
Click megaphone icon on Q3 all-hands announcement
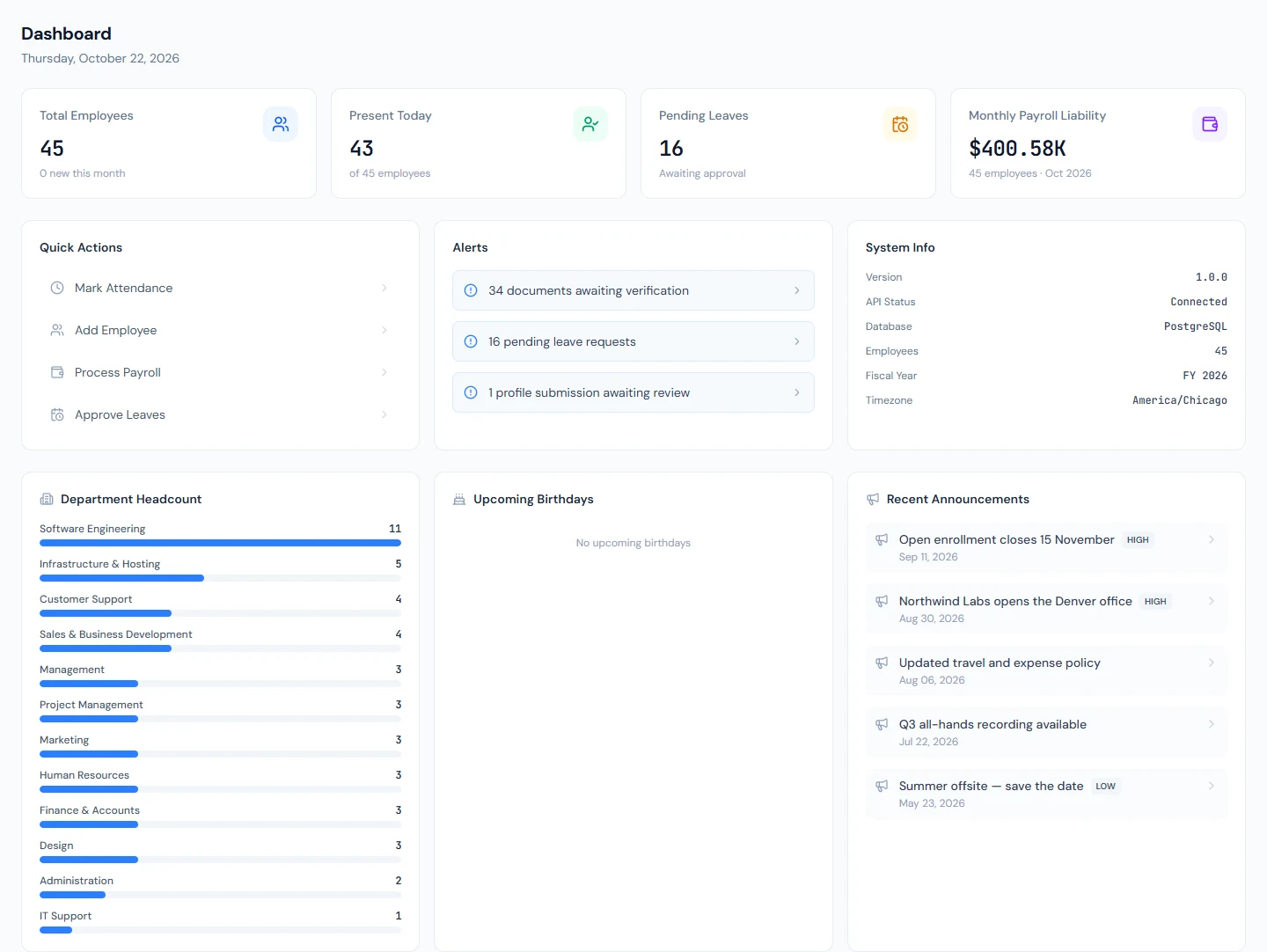click(882, 724)
